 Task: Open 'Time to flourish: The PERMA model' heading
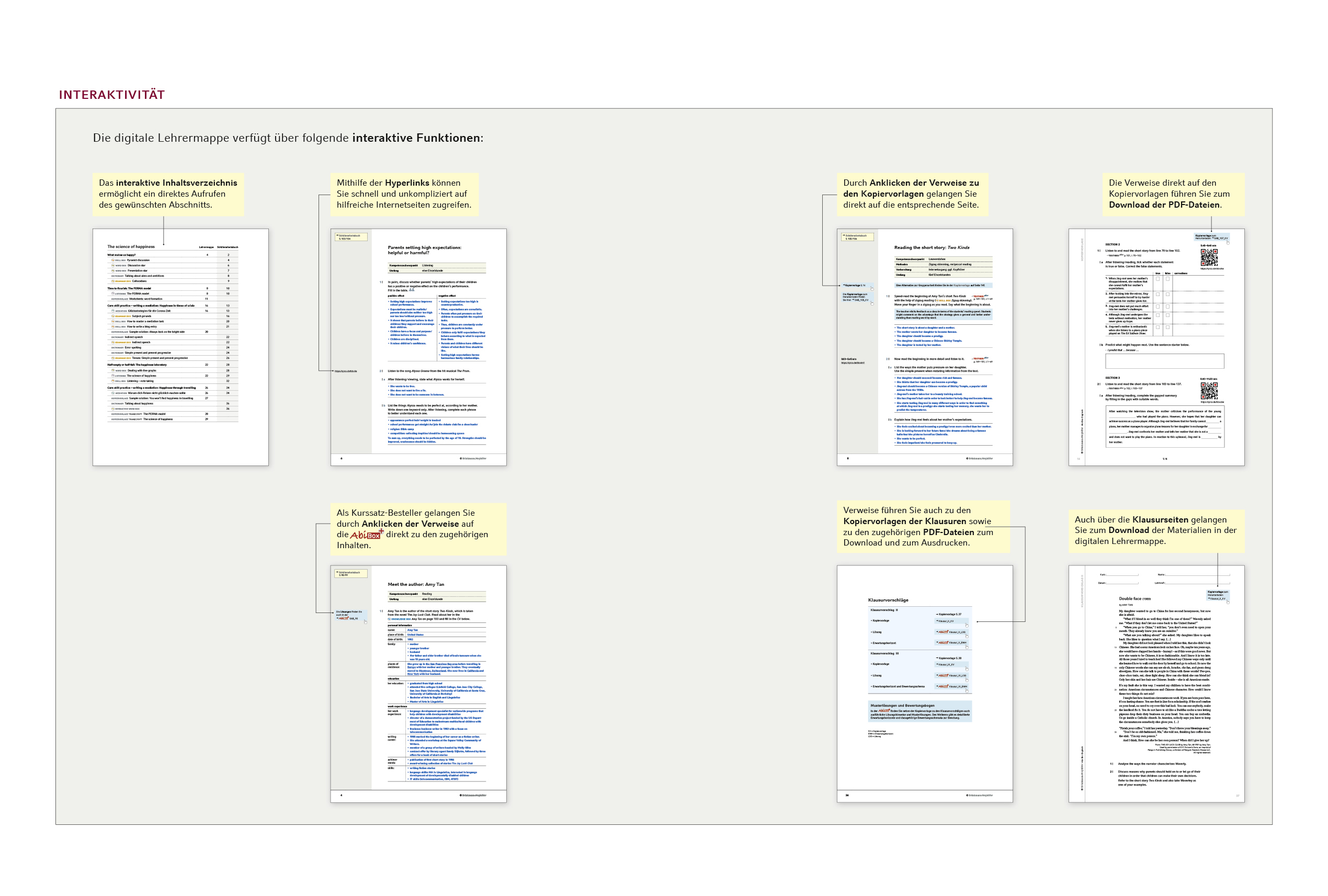point(129,289)
